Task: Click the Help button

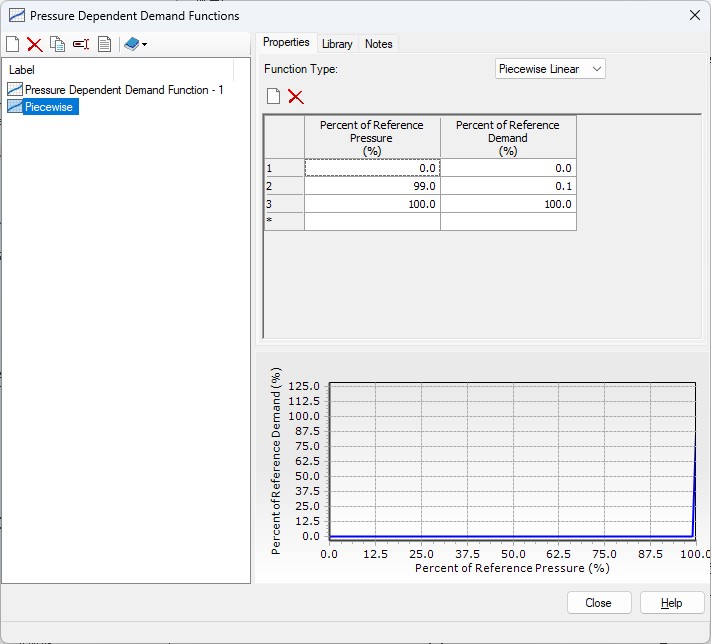Action: coord(672,603)
